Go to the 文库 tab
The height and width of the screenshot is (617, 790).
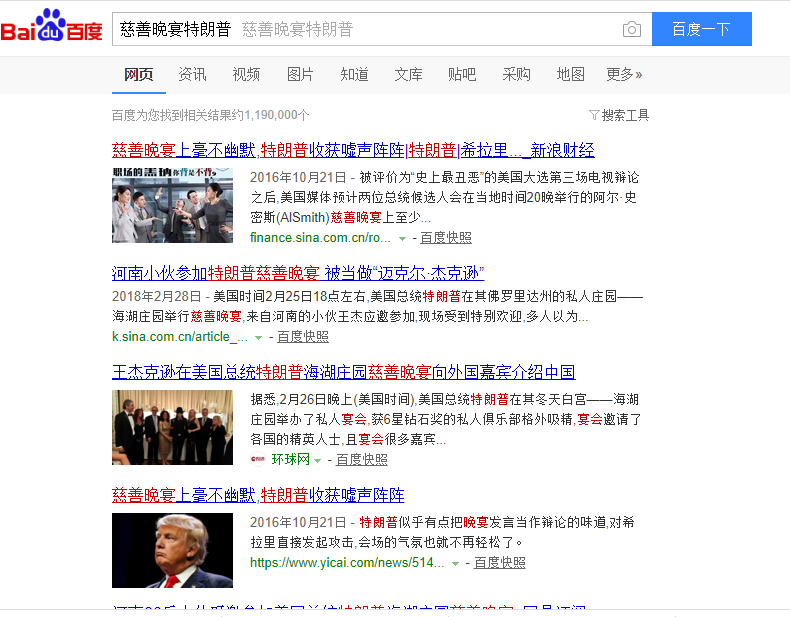408,75
